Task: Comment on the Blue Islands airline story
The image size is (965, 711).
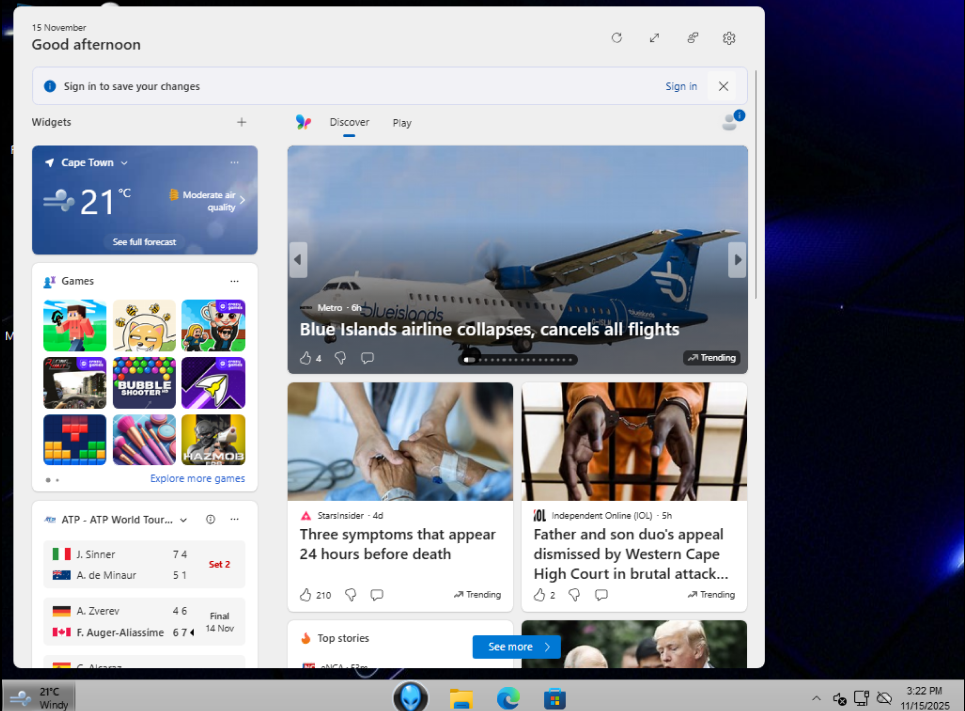Action: point(367,358)
